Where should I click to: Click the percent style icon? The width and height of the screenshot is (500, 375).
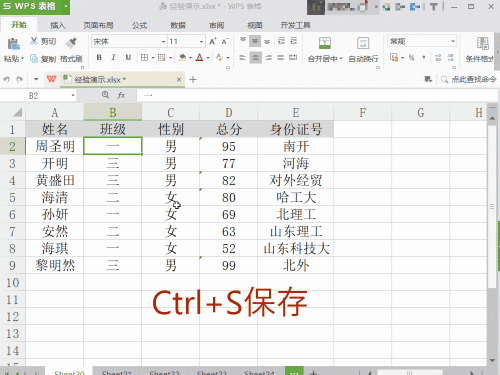coord(411,58)
